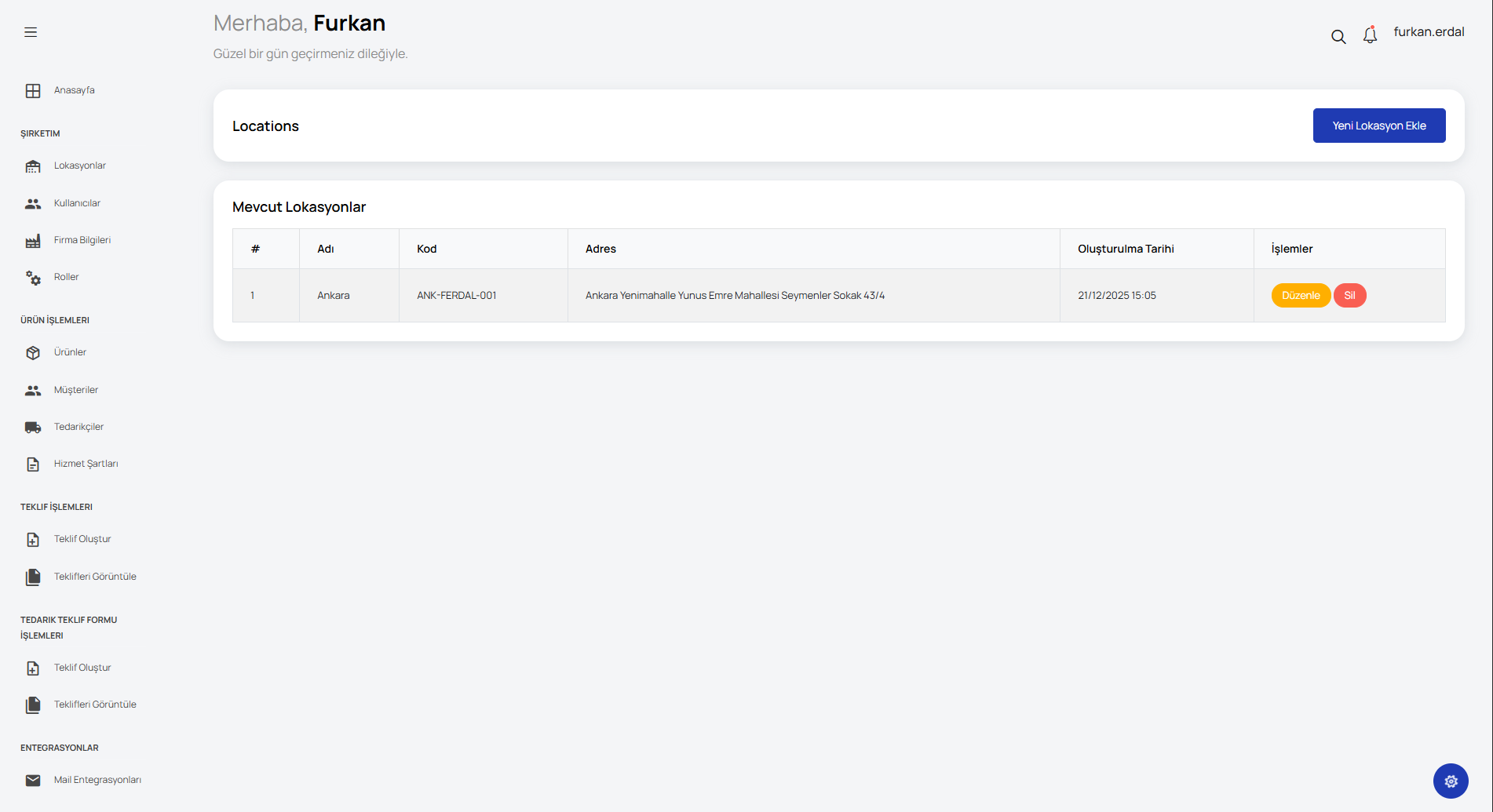Click the Müşteriler people icon
Screen dimensions: 1493x812
point(33,391)
